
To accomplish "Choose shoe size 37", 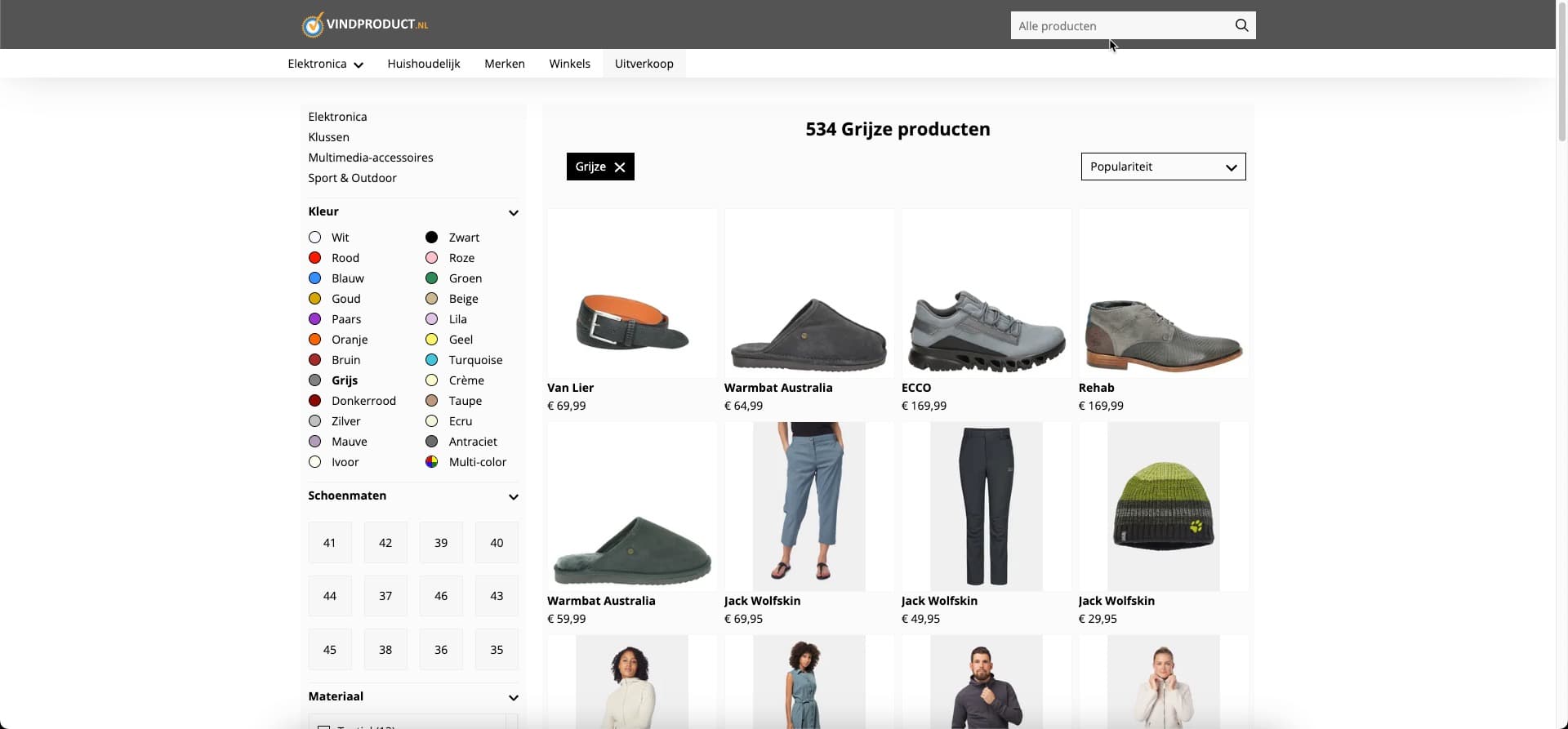I will [385, 596].
